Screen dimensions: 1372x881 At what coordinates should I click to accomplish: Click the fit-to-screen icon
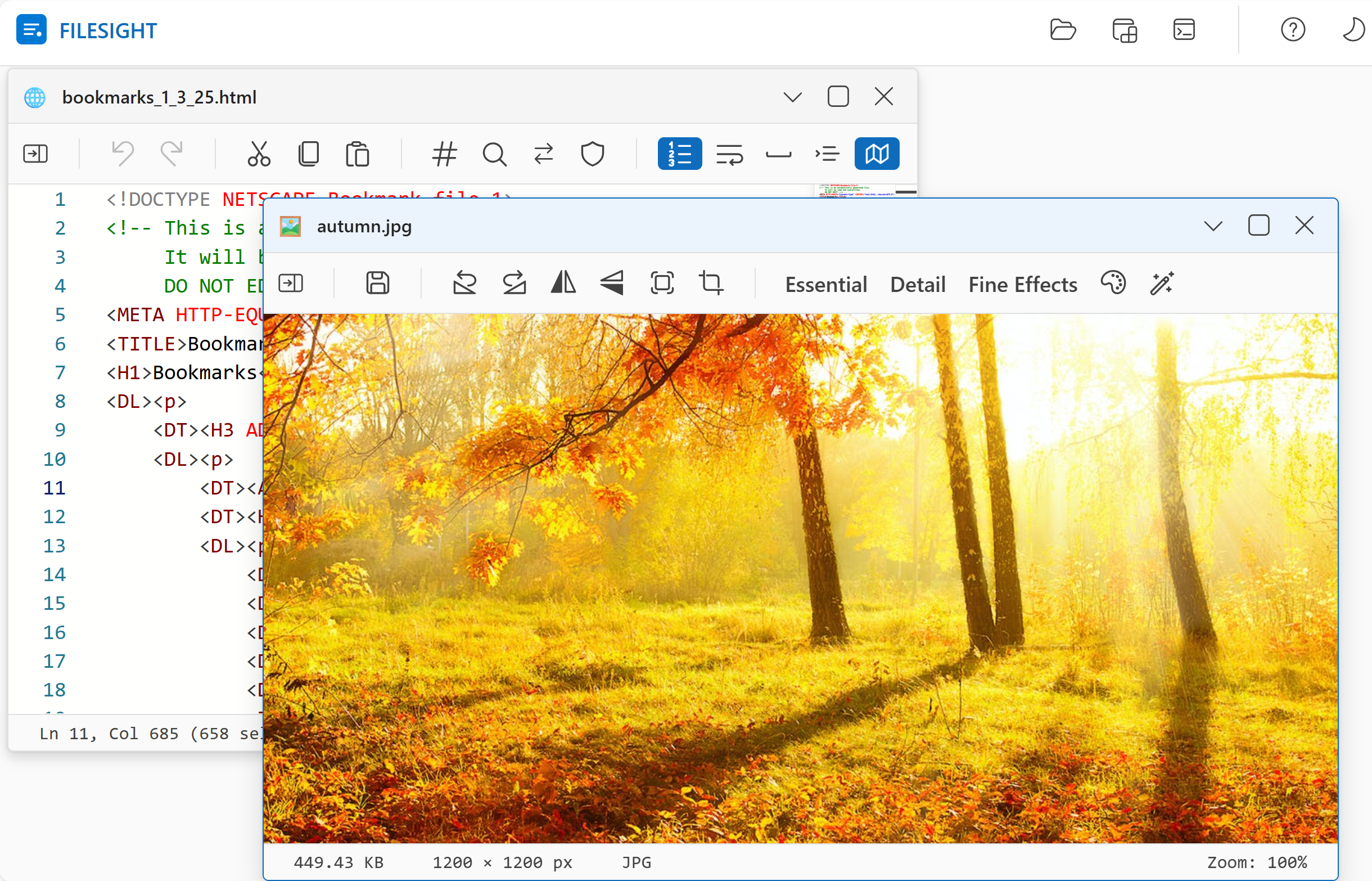[662, 283]
